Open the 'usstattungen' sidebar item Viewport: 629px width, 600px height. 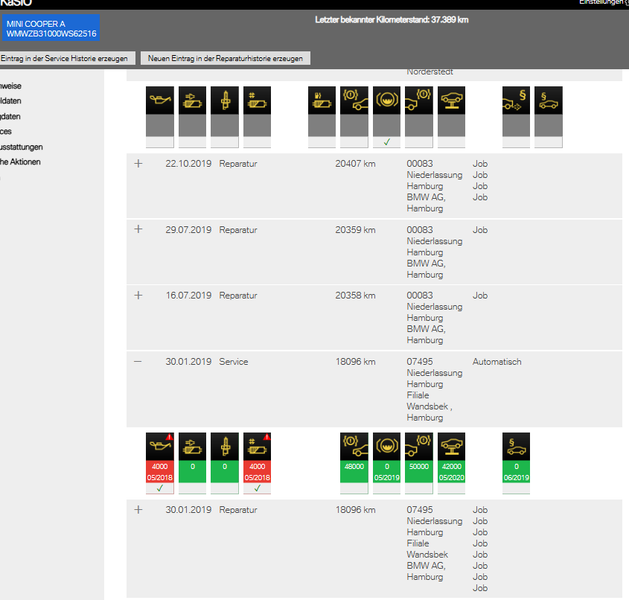pos(21,147)
